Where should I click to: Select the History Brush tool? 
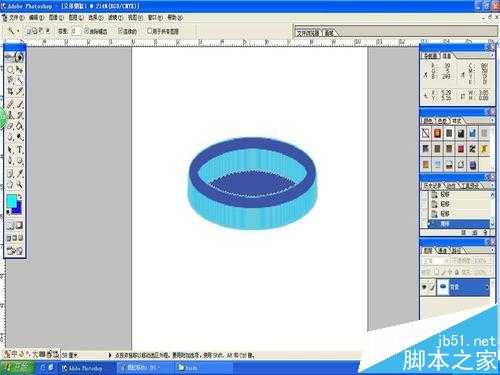(x=20, y=115)
